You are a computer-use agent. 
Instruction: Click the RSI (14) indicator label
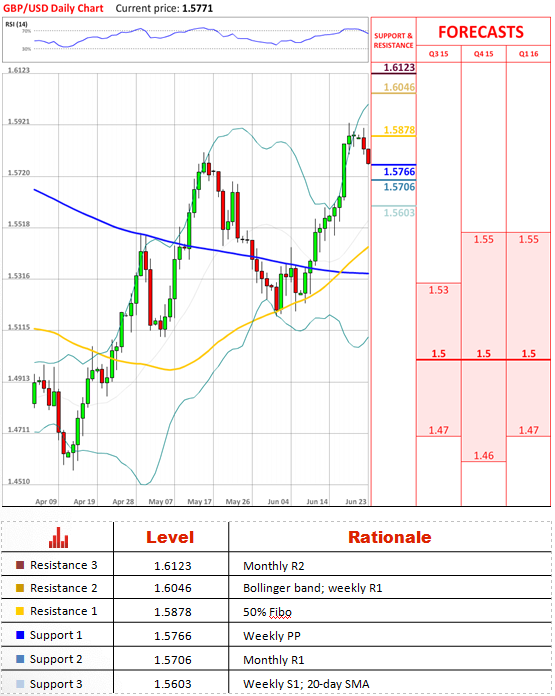click(16, 24)
